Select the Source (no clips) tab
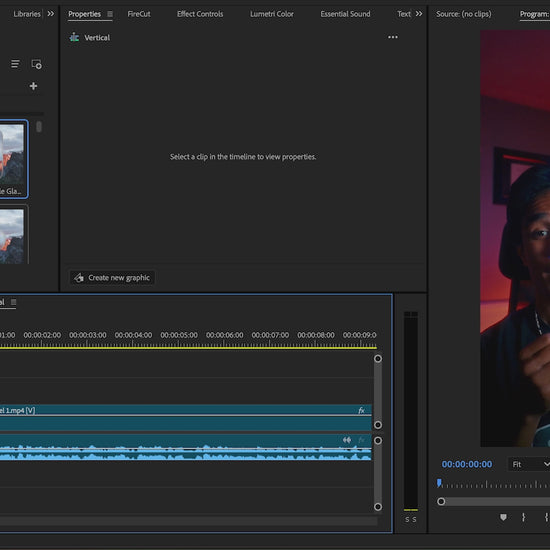Viewport: 550px width, 550px height. click(464, 14)
